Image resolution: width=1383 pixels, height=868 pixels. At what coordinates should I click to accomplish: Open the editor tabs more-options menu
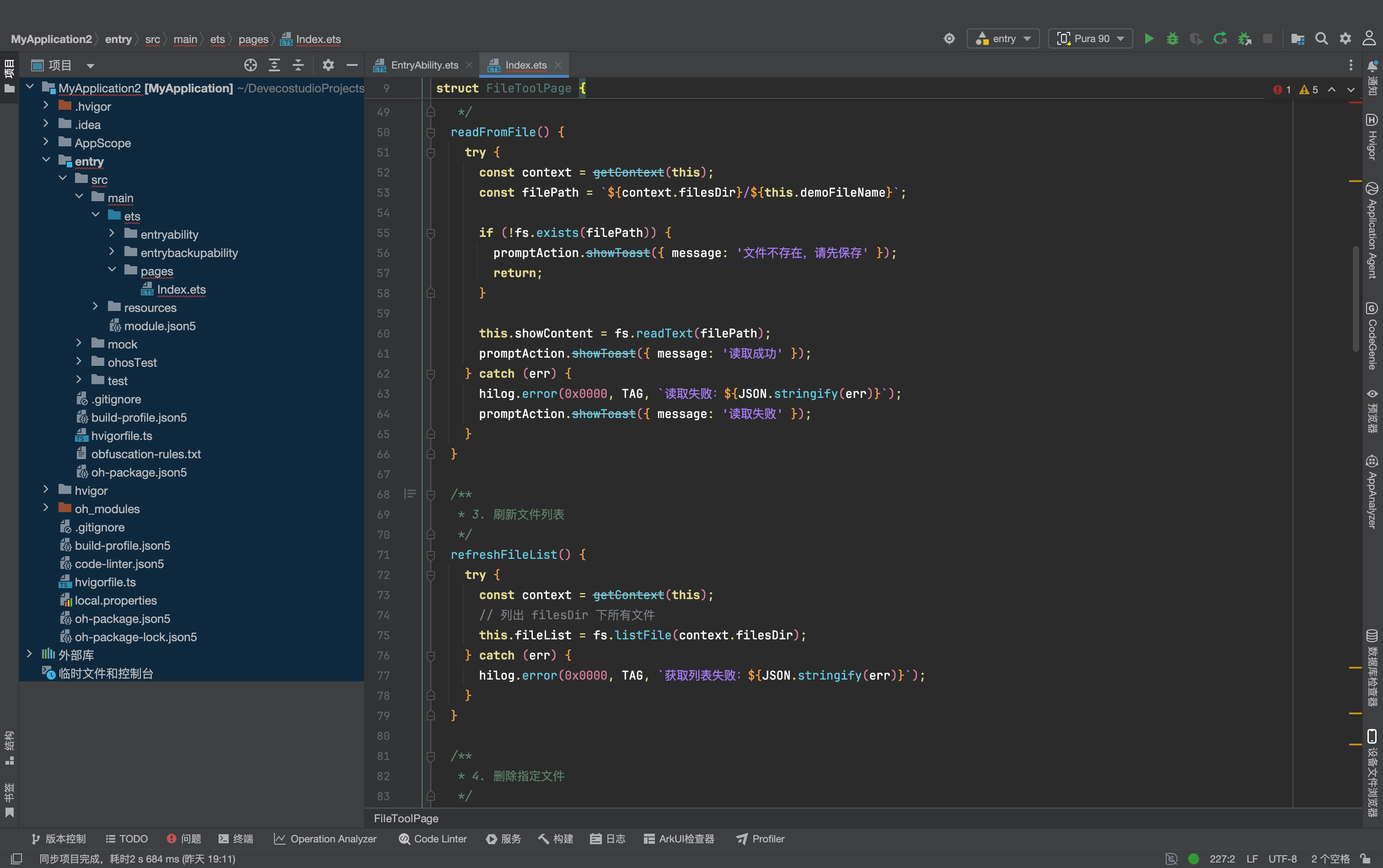(1350, 65)
